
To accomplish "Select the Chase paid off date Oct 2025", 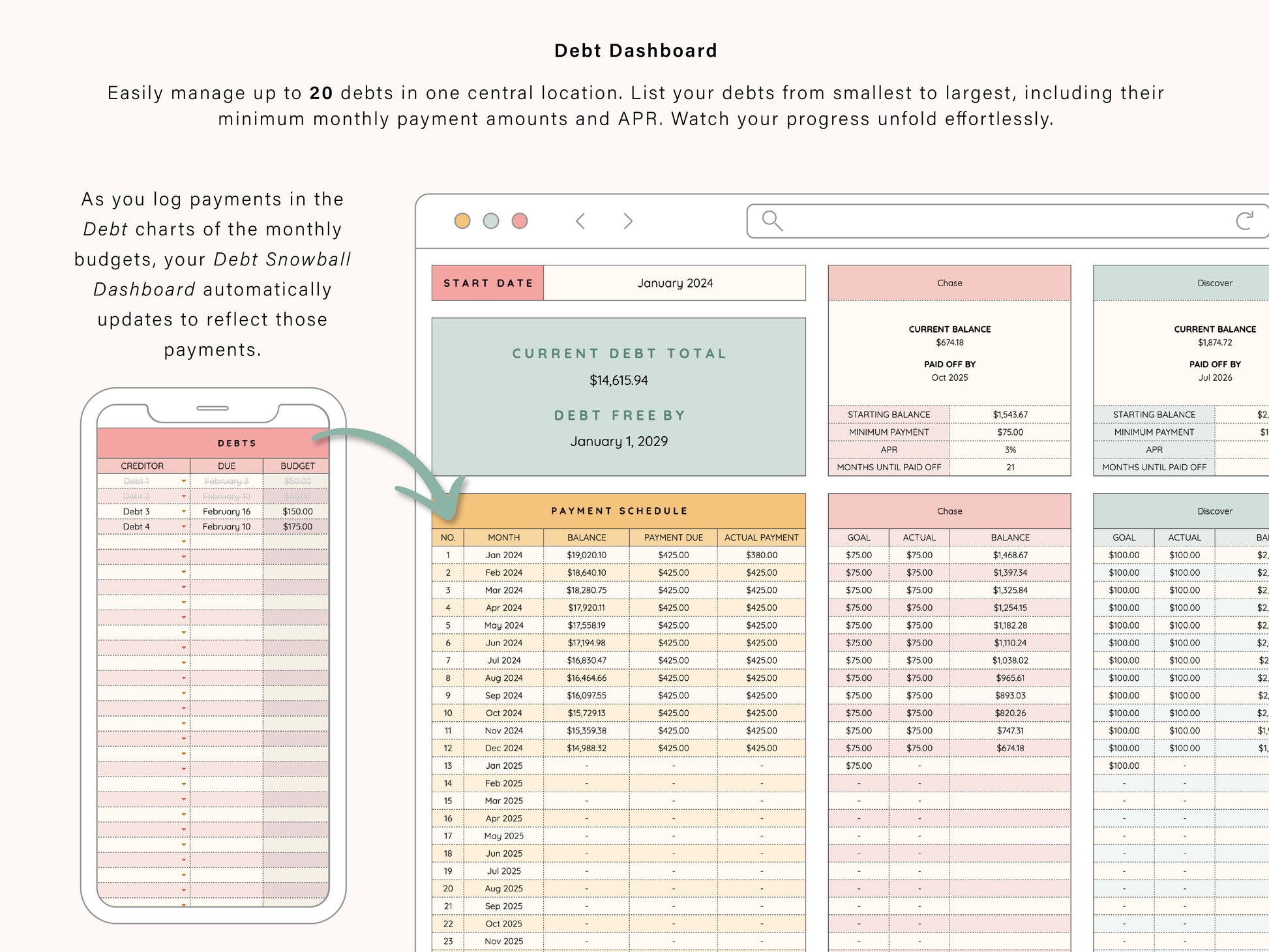I will click(x=949, y=378).
